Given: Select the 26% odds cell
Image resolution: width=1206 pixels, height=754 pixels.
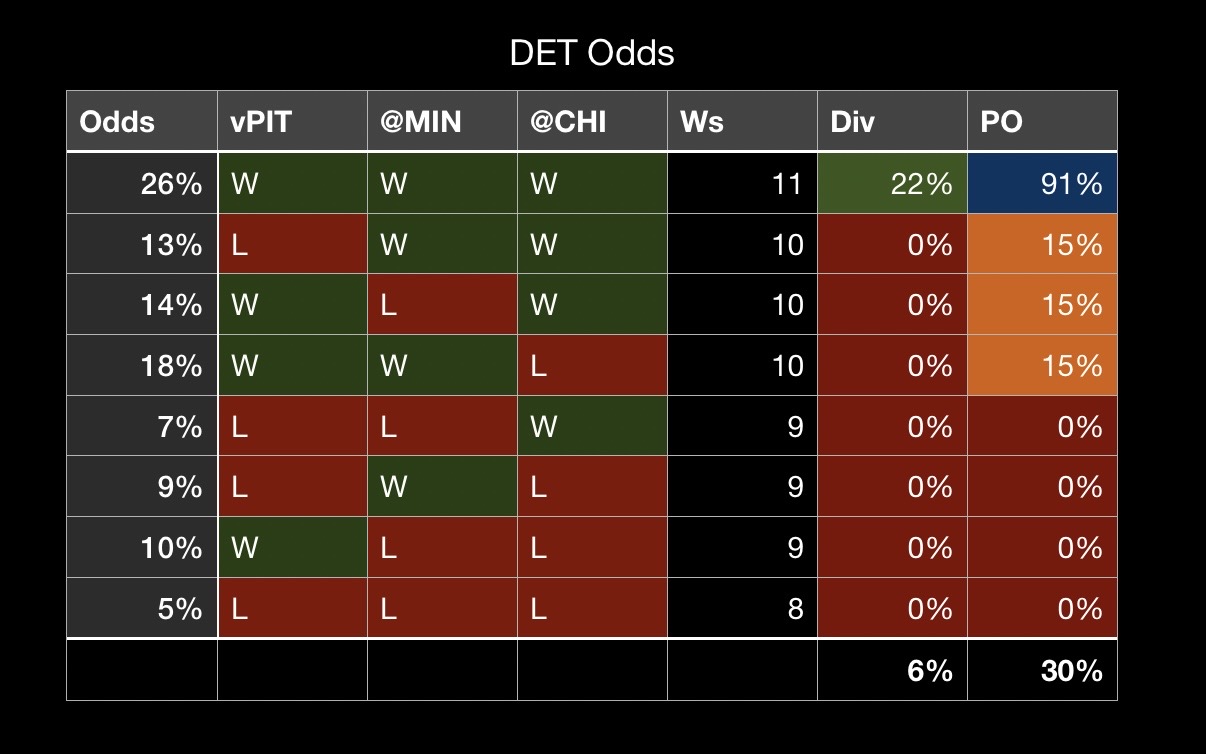Looking at the screenshot, I should pos(142,184).
